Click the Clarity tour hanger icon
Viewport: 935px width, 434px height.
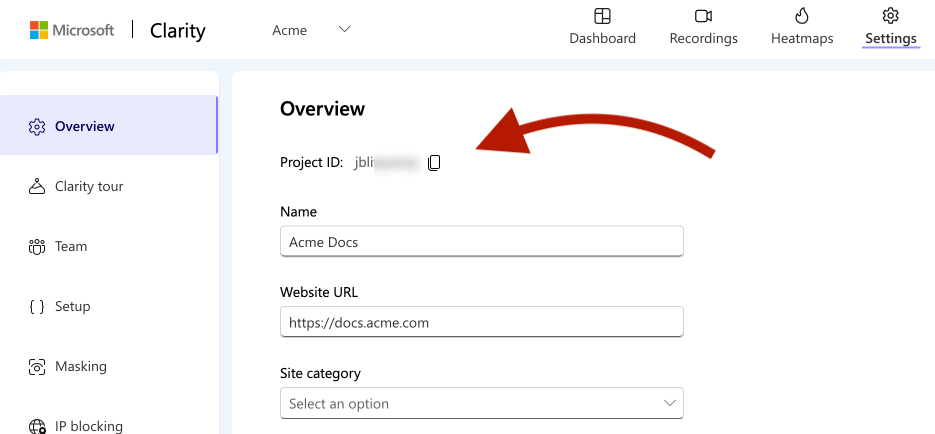37,187
